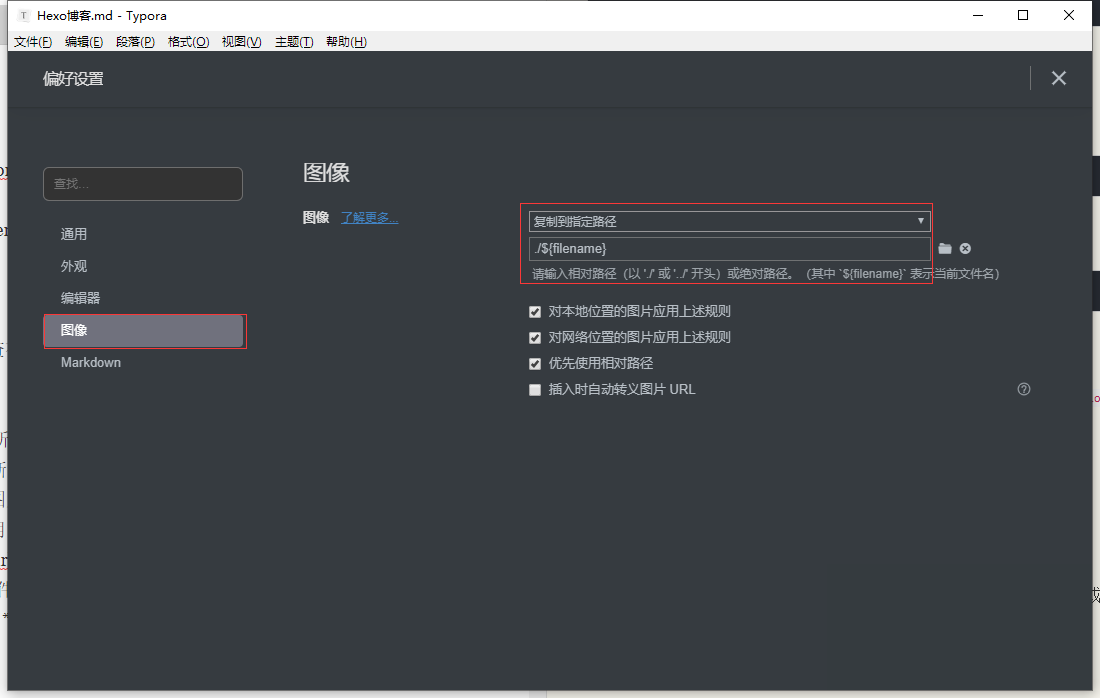Click the folder icon to browse image path
Image resolution: width=1100 pixels, height=698 pixels.
(945, 249)
